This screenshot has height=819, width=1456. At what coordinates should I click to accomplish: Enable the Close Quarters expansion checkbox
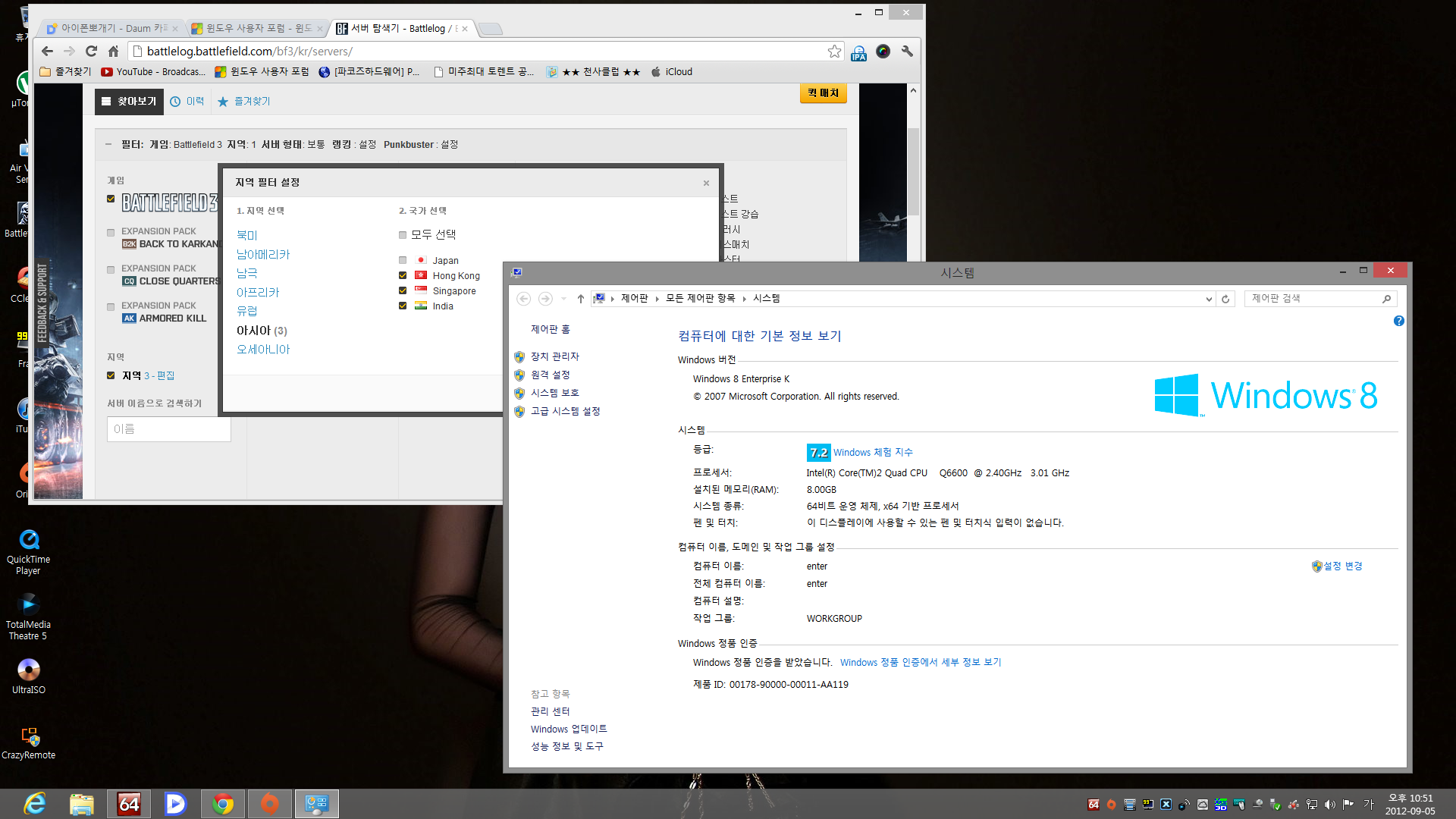click(x=111, y=270)
